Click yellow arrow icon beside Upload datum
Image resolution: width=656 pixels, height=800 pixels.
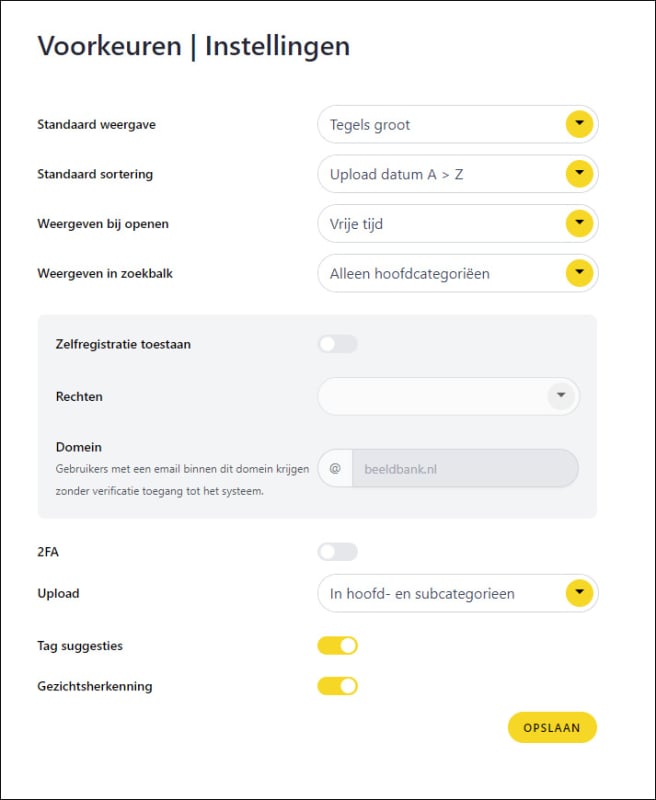pos(579,173)
